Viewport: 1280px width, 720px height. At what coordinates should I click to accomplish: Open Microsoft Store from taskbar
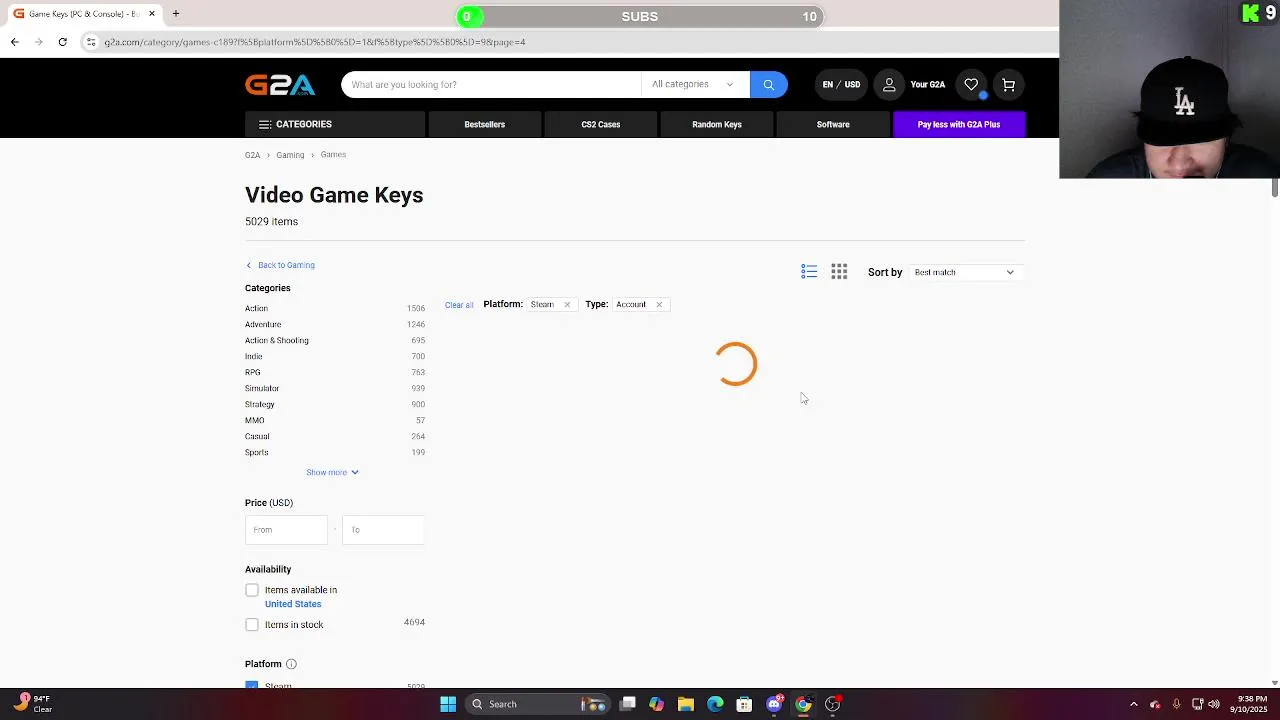(744, 704)
